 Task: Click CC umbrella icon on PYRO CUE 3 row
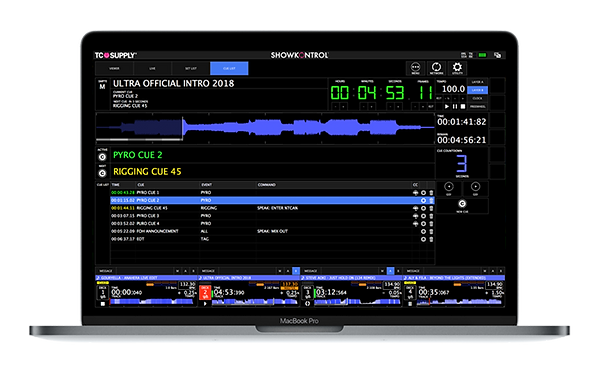pos(415,216)
